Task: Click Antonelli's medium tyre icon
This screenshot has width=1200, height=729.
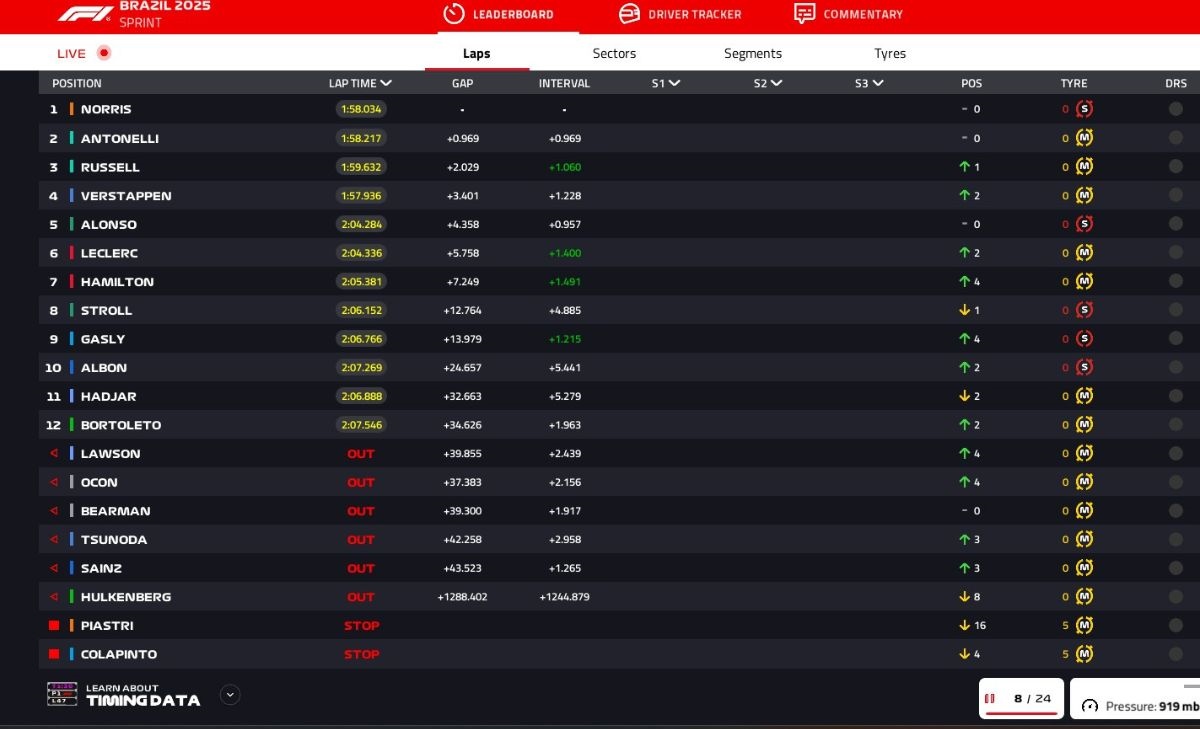Action: coord(1084,138)
